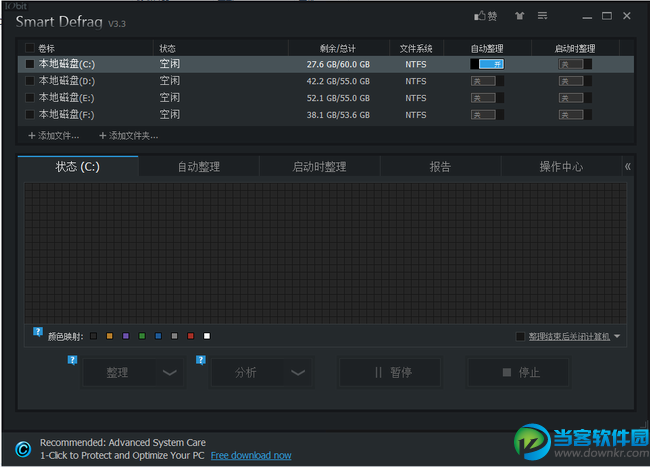Click the orange color map swatch

pos(109,336)
